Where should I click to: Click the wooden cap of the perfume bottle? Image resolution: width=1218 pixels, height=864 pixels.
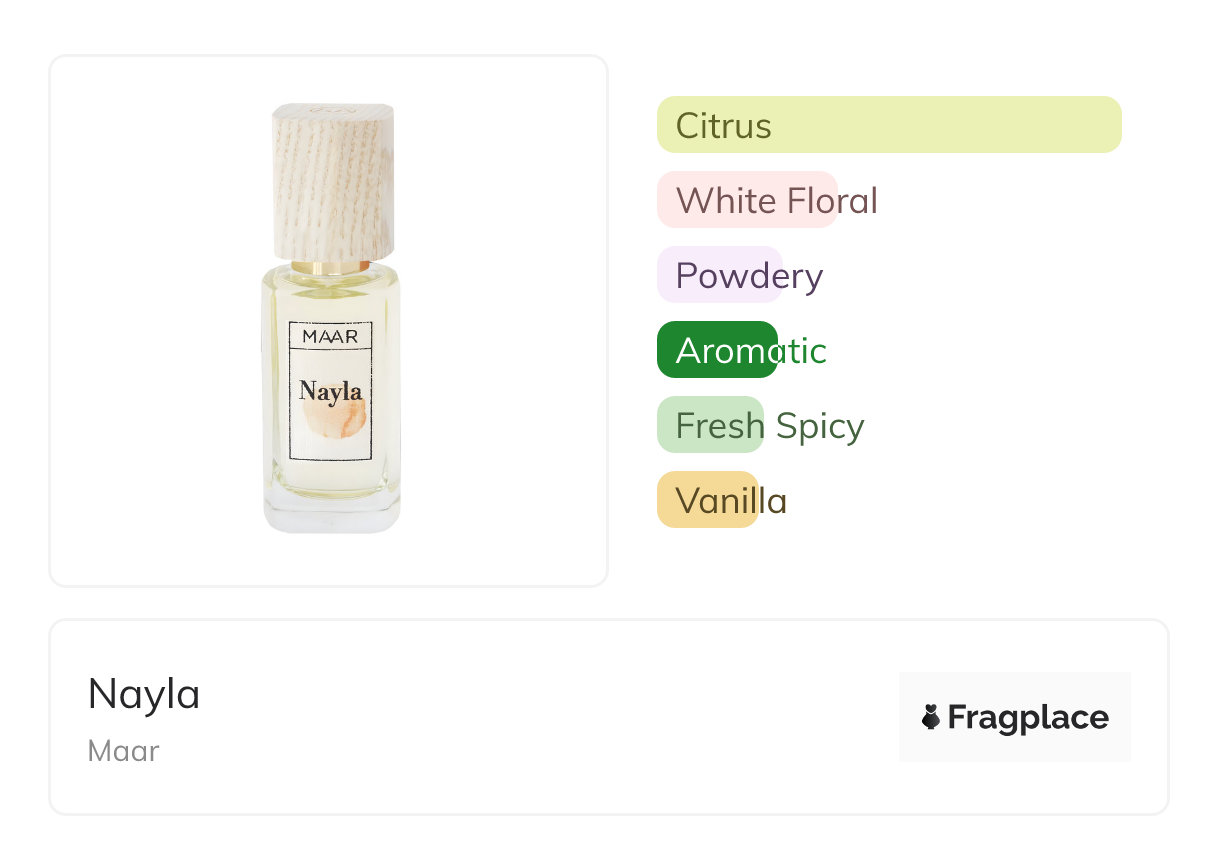(333, 180)
